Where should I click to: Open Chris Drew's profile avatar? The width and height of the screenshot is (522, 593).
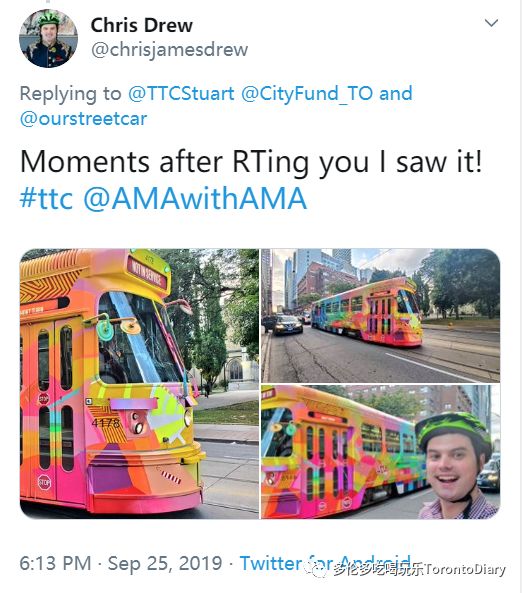pyautogui.click(x=48, y=38)
